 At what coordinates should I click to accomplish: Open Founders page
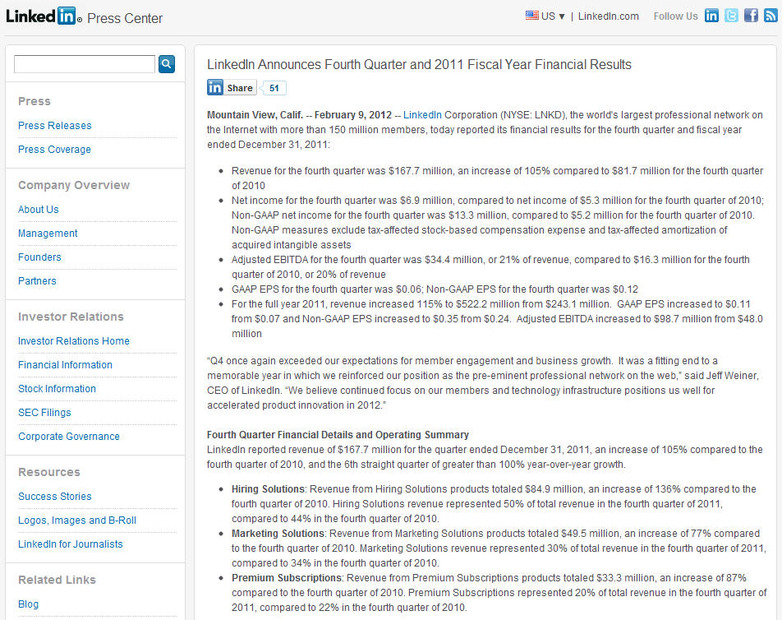point(39,257)
